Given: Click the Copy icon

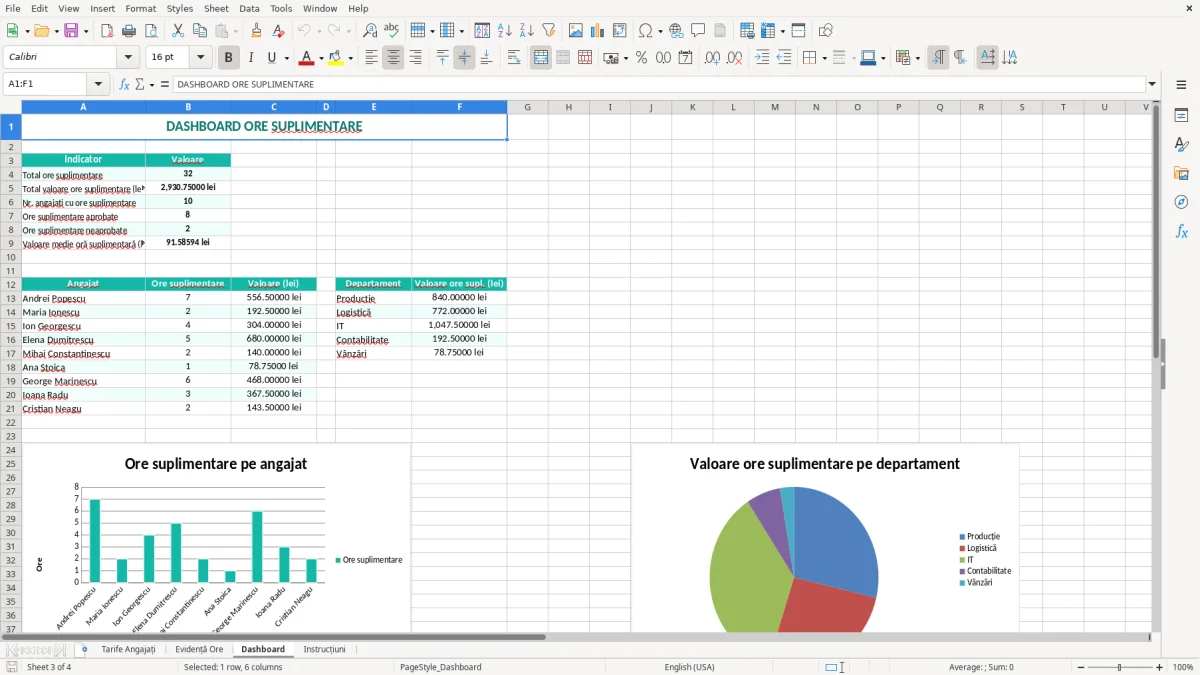Looking at the screenshot, I should pyautogui.click(x=199, y=31).
